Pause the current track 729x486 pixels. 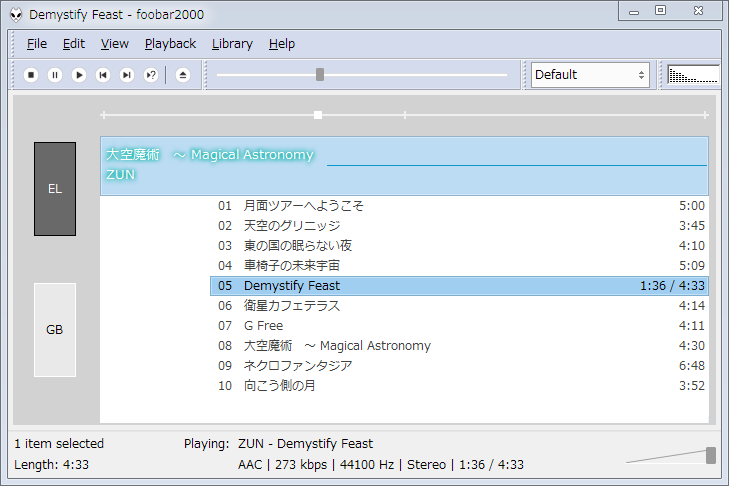pyautogui.click(x=55, y=75)
